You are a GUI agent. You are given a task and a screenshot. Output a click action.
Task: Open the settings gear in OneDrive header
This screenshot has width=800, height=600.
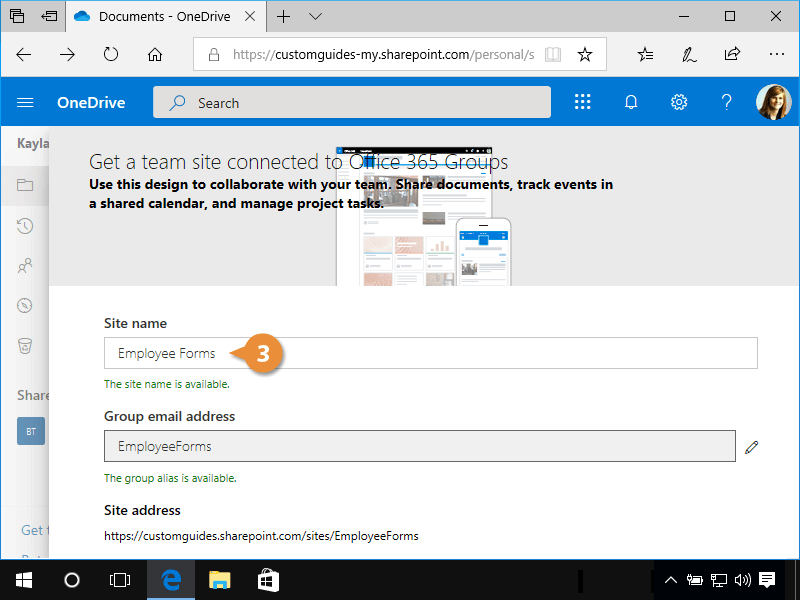click(679, 102)
